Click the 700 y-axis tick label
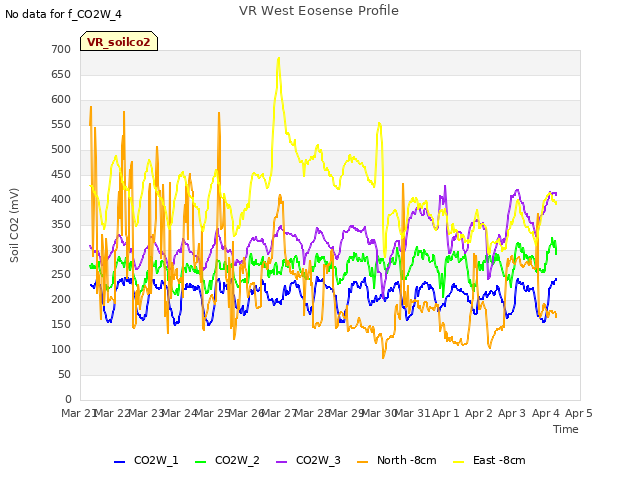 click(x=61, y=49)
